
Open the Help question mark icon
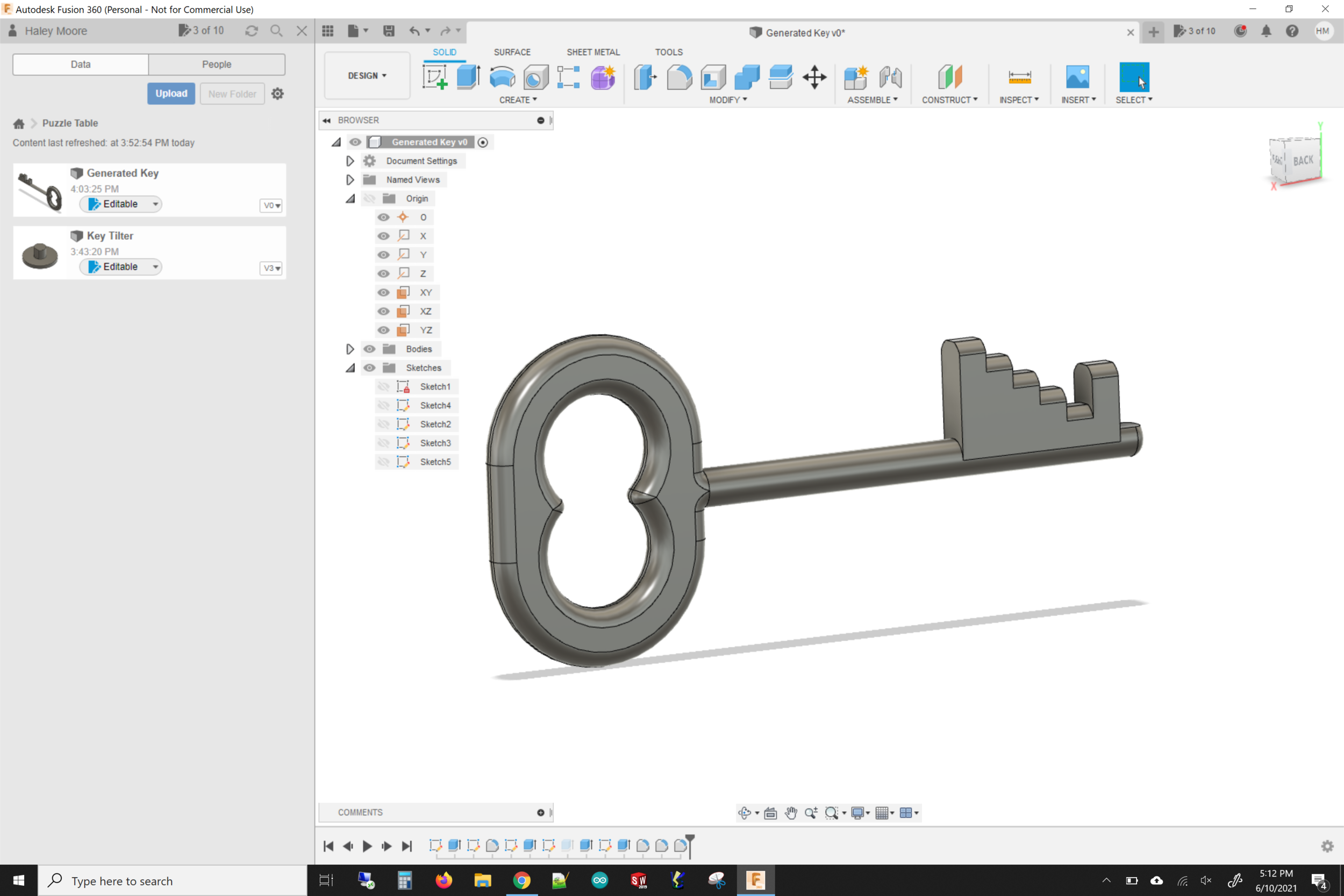pos(1292,31)
